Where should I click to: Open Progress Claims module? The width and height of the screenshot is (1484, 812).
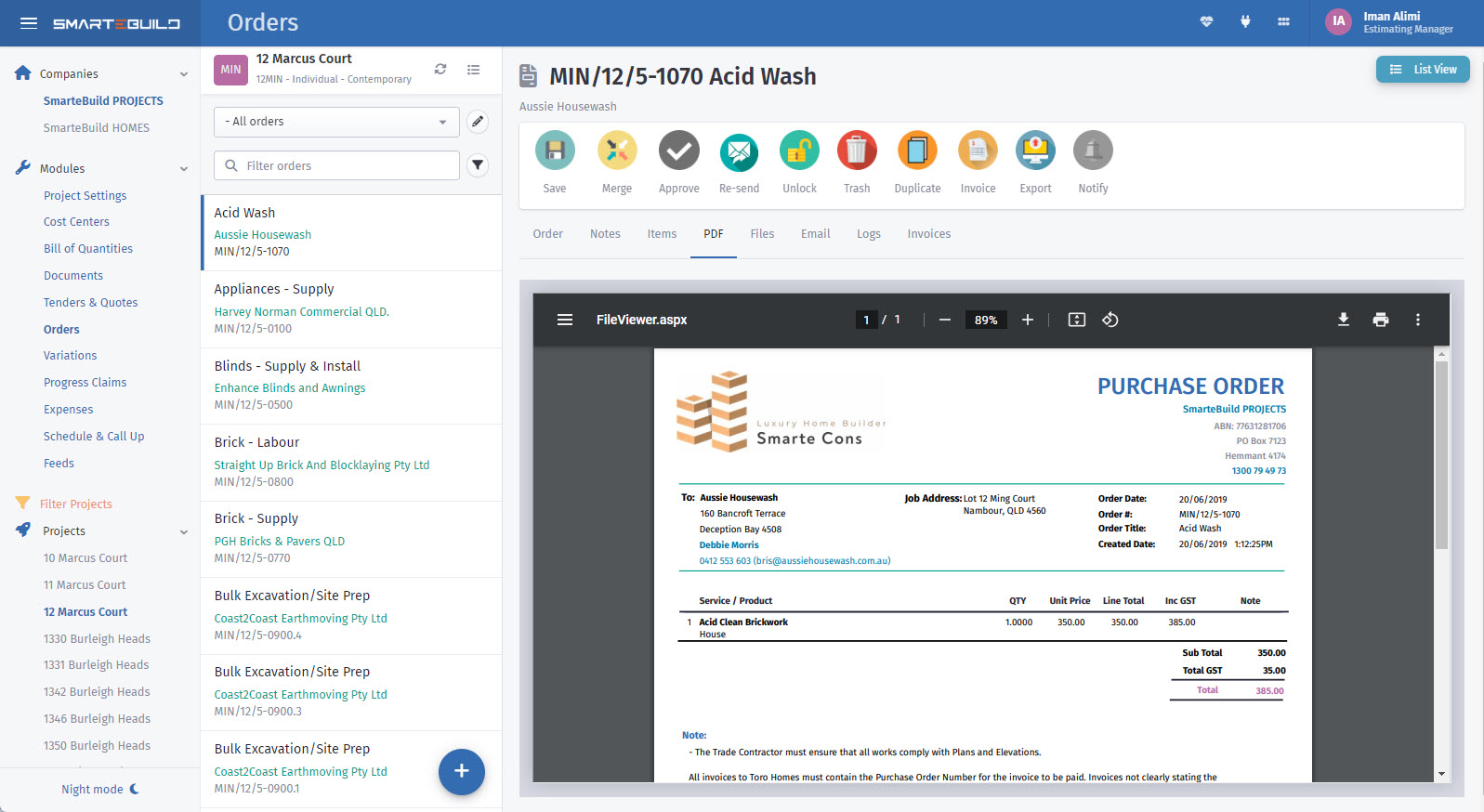(x=85, y=383)
